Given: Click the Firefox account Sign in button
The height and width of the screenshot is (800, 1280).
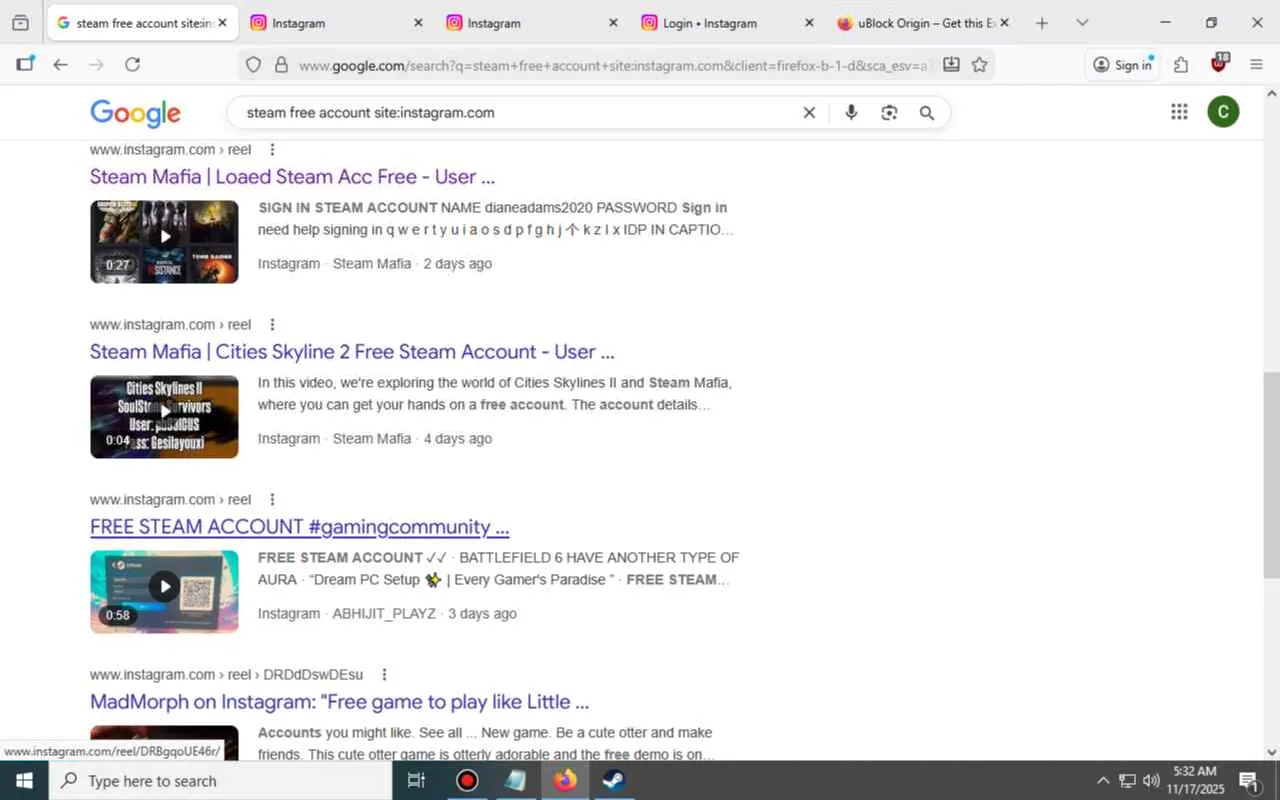Looking at the screenshot, I should coord(1122,65).
